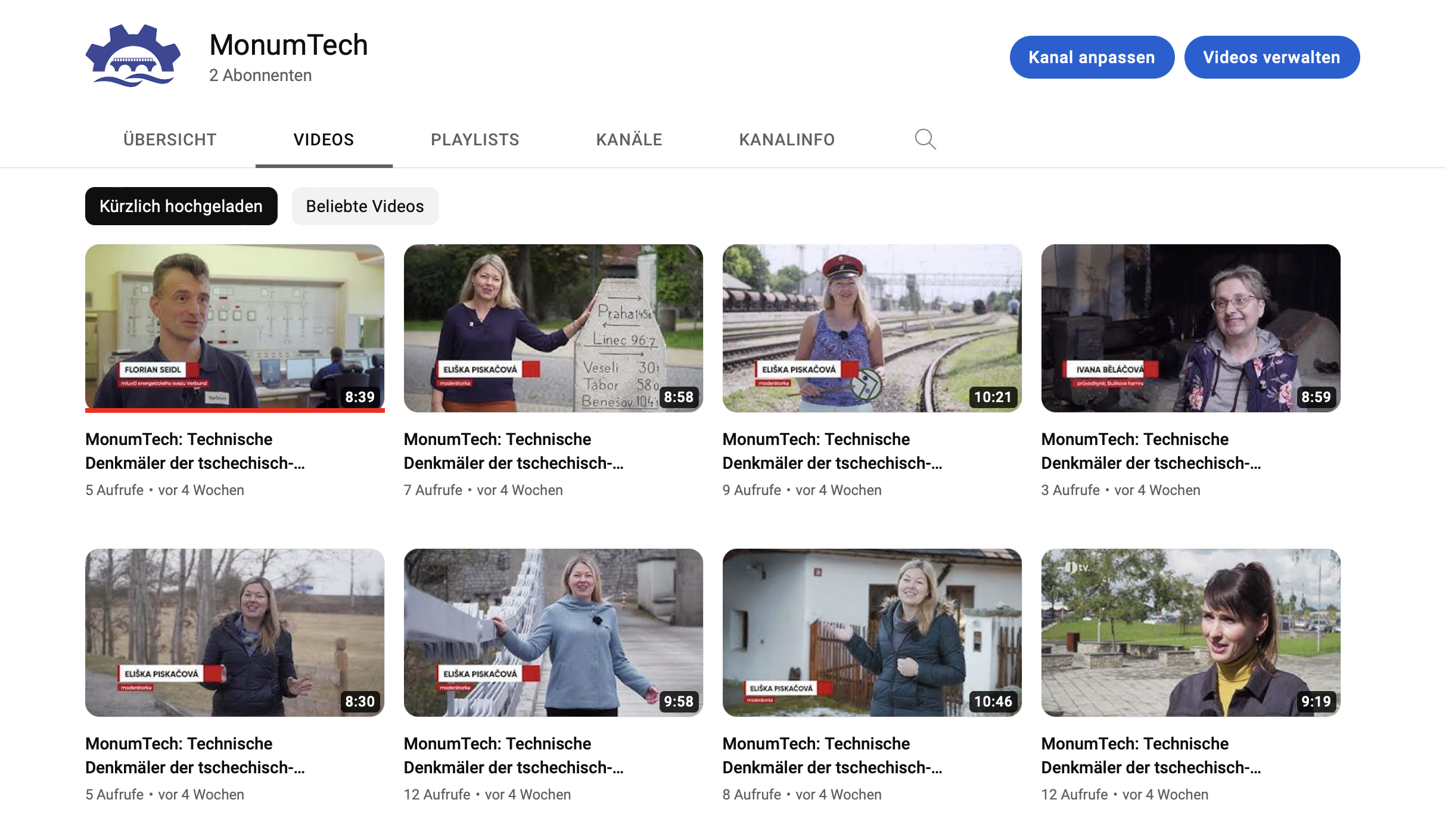
Task: Open the 9:58 footbridge video thumbnail
Action: click(x=553, y=633)
